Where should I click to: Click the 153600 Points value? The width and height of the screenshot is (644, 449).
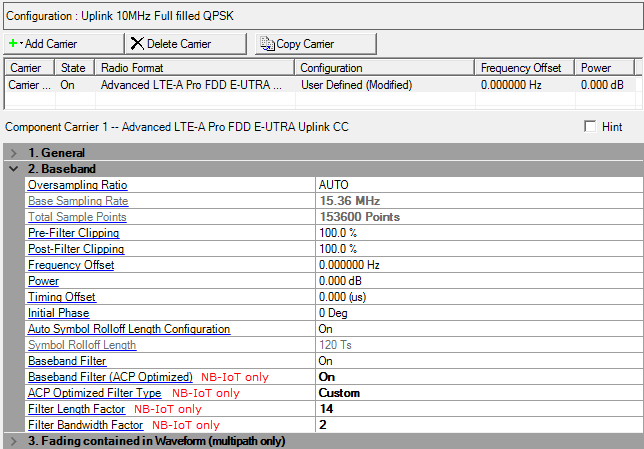360,217
